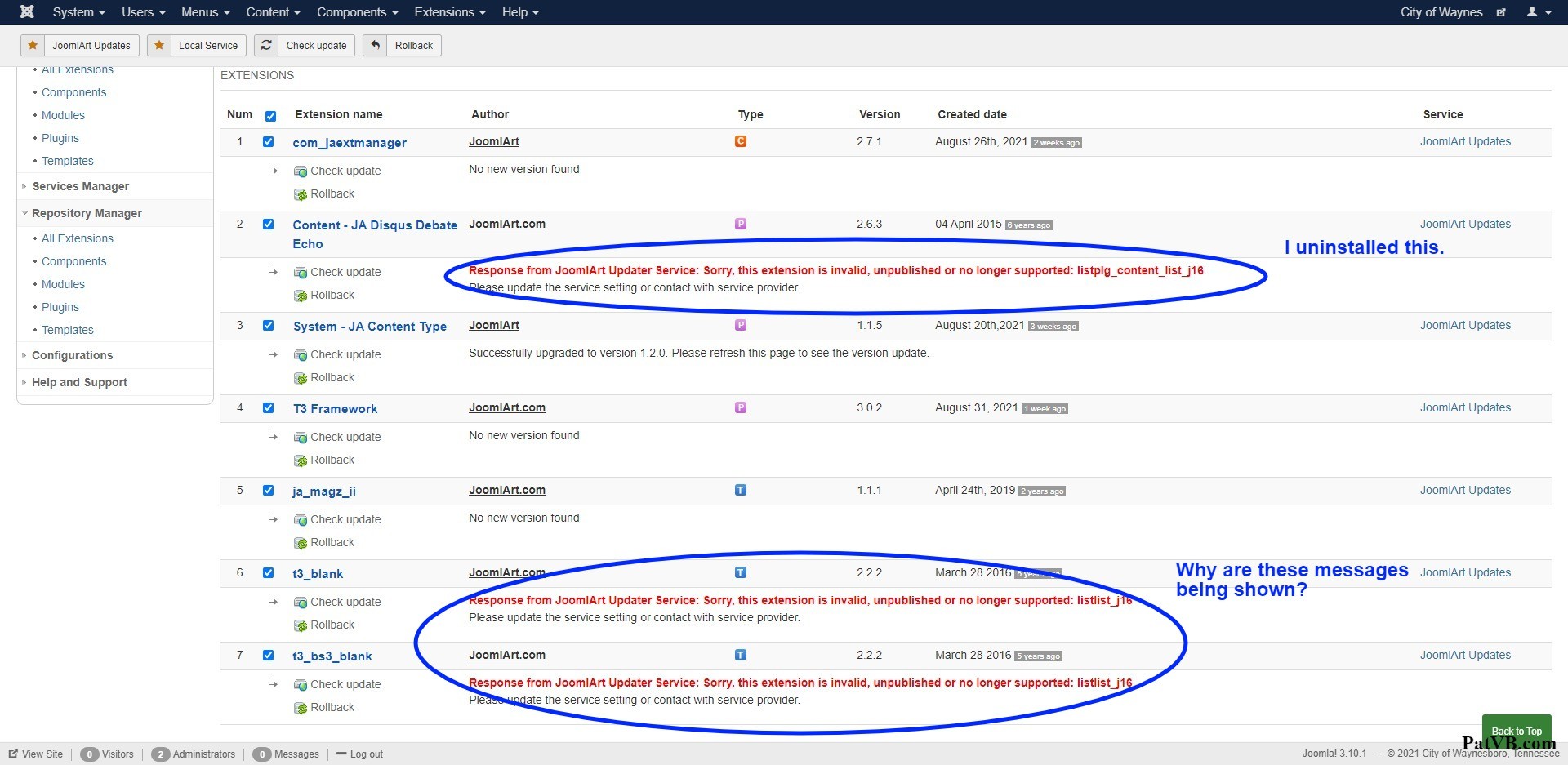Open the com_jaextmanager extension link
Screen dimensions: 1568x765
350,142
